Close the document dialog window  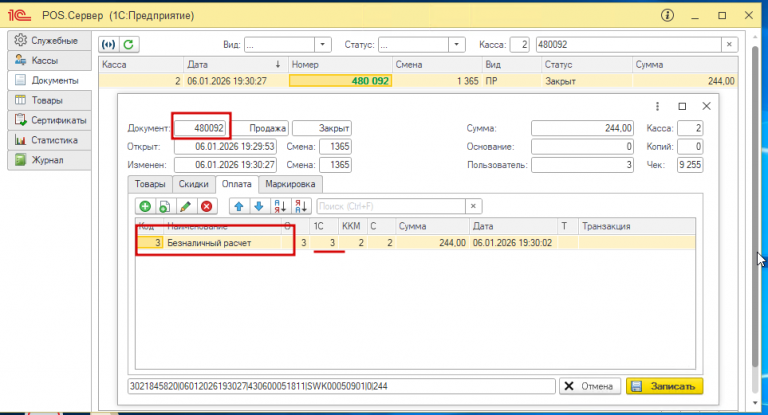706,106
